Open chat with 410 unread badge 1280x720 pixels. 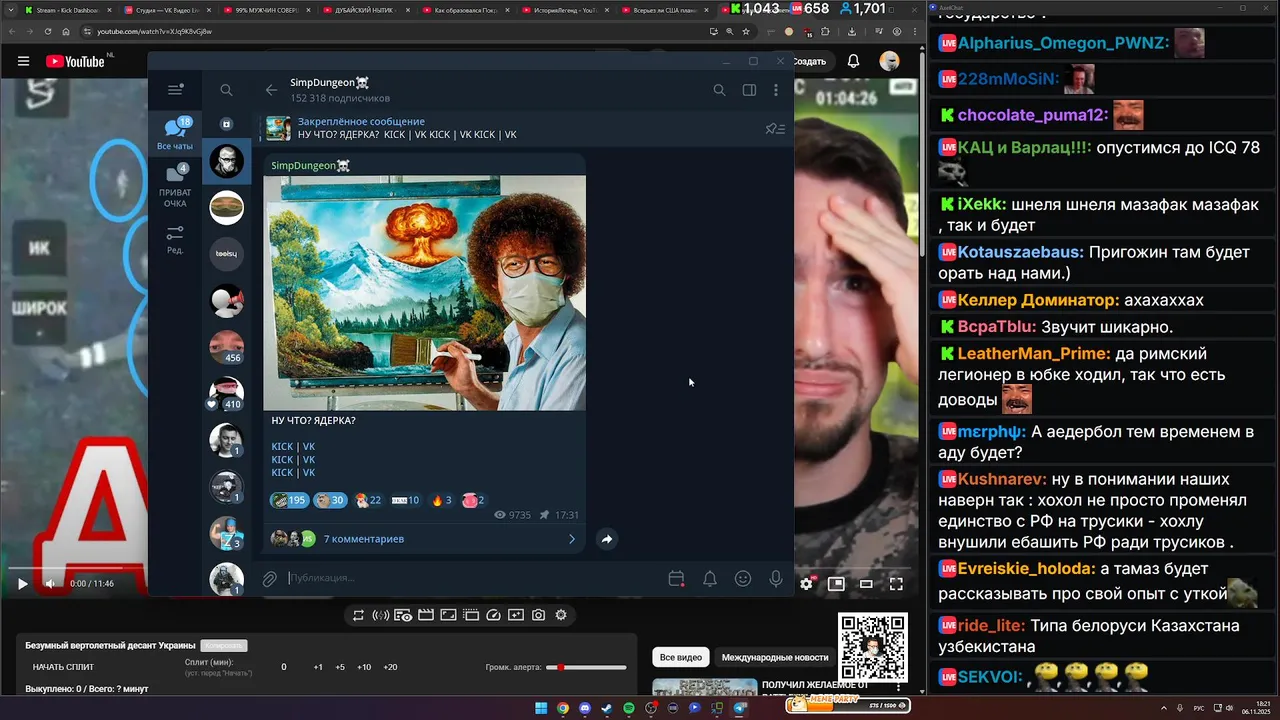(x=227, y=394)
